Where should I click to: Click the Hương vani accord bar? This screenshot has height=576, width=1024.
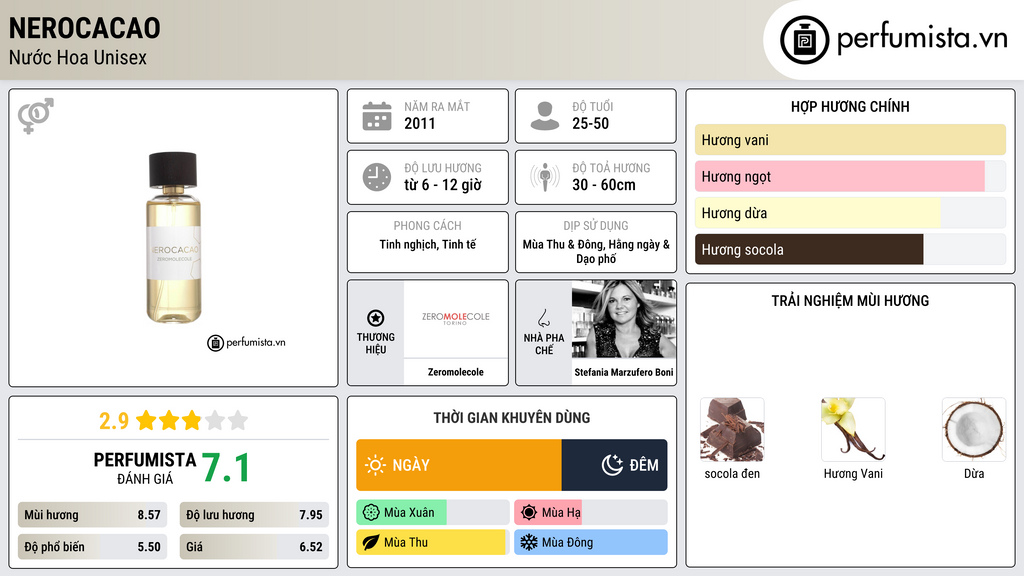point(850,140)
